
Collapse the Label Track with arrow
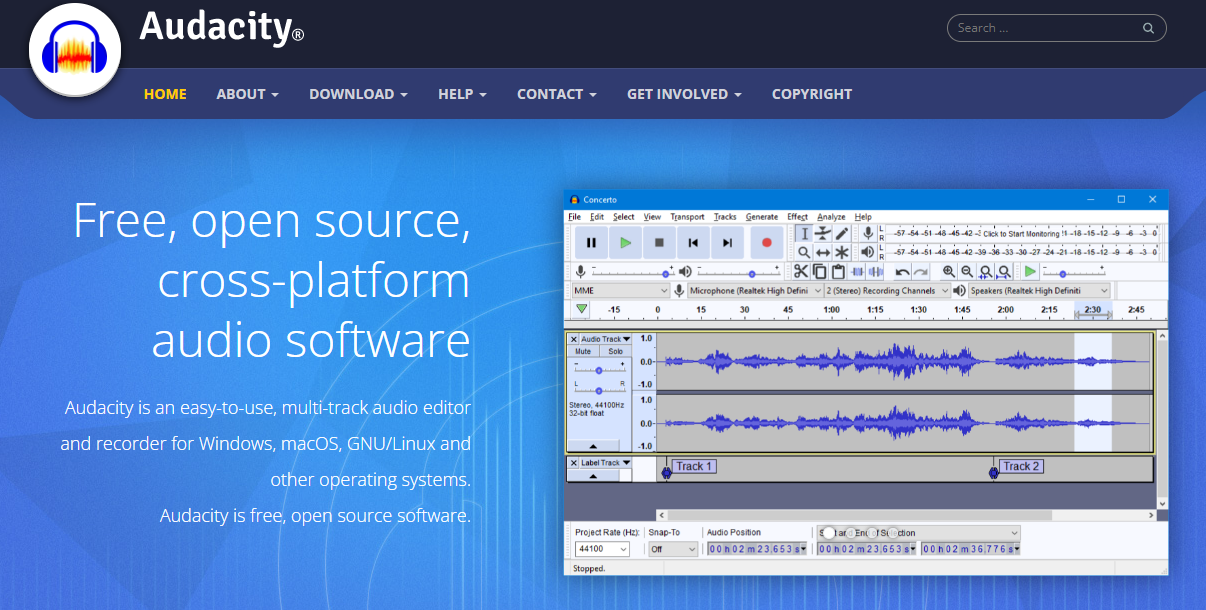[592, 476]
